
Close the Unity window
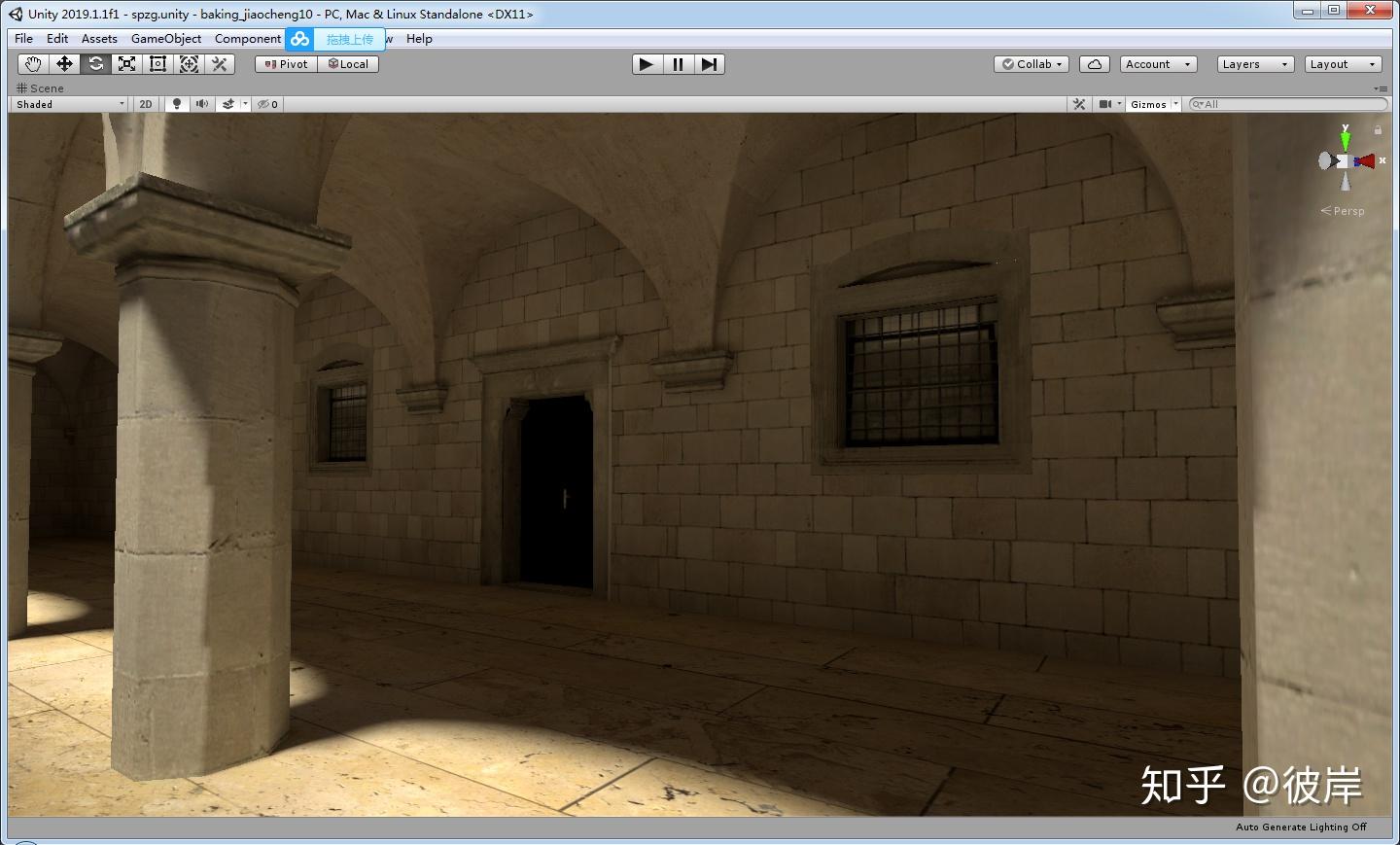click(1371, 11)
